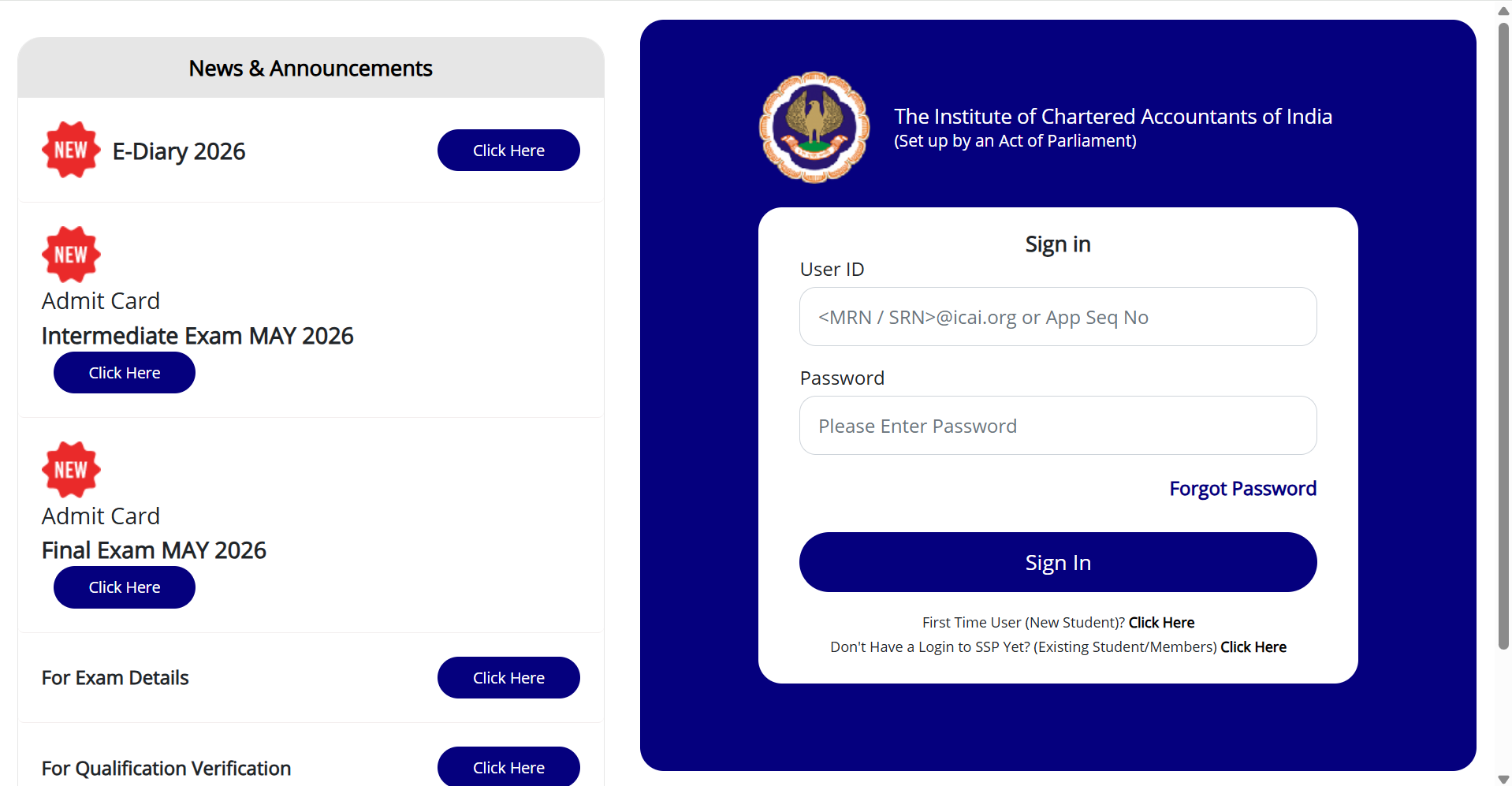
Task: Open the Forgot Password link
Action: click(1242, 489)
